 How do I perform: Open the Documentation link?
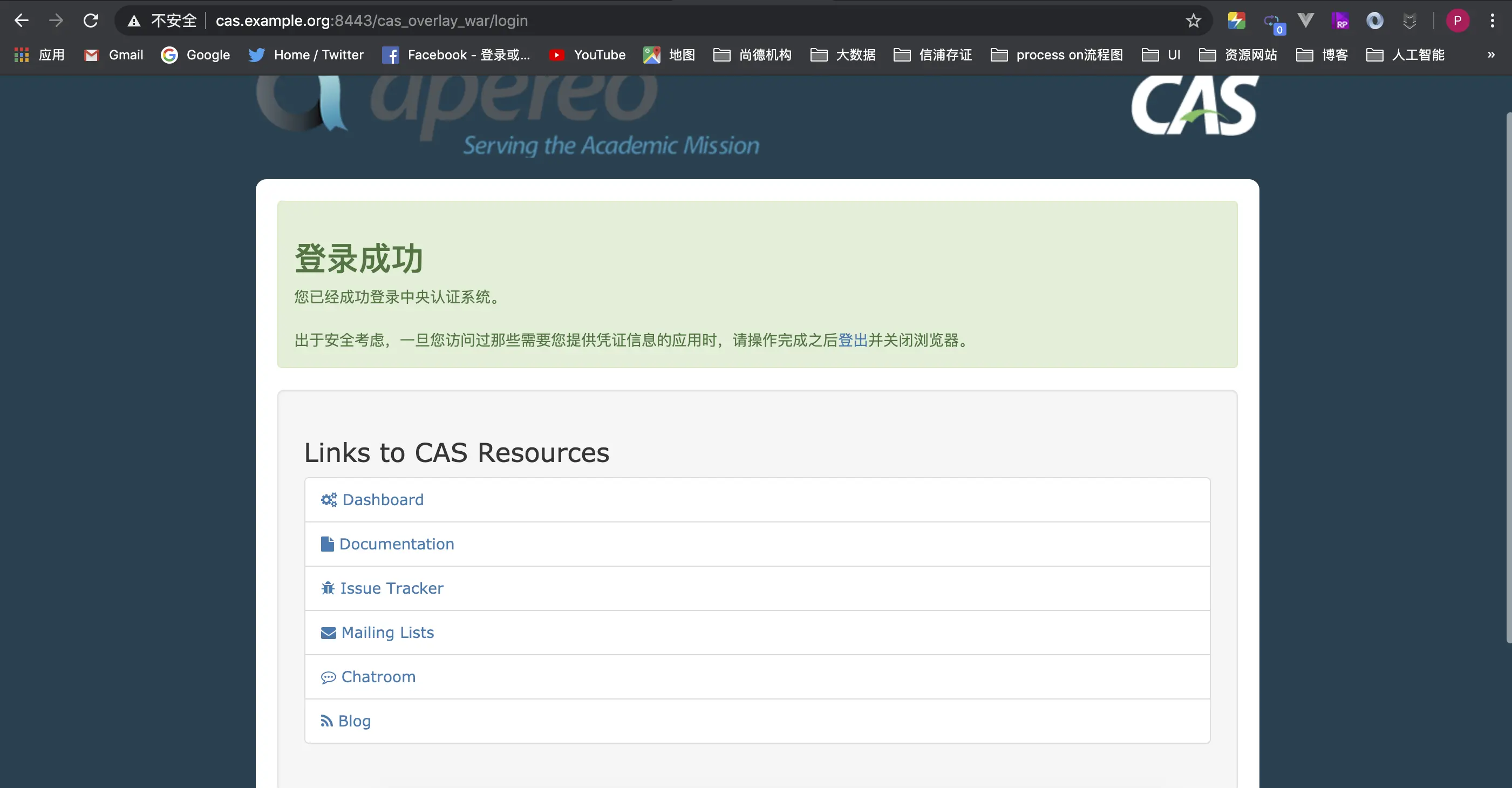tap(396, 544)
